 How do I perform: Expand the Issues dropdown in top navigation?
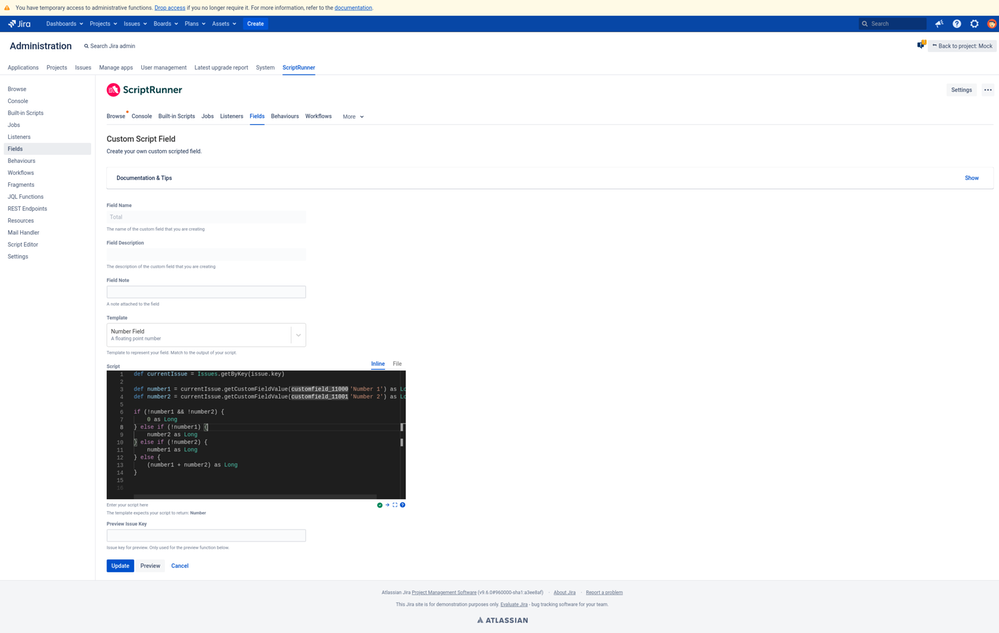click(135, 24)
